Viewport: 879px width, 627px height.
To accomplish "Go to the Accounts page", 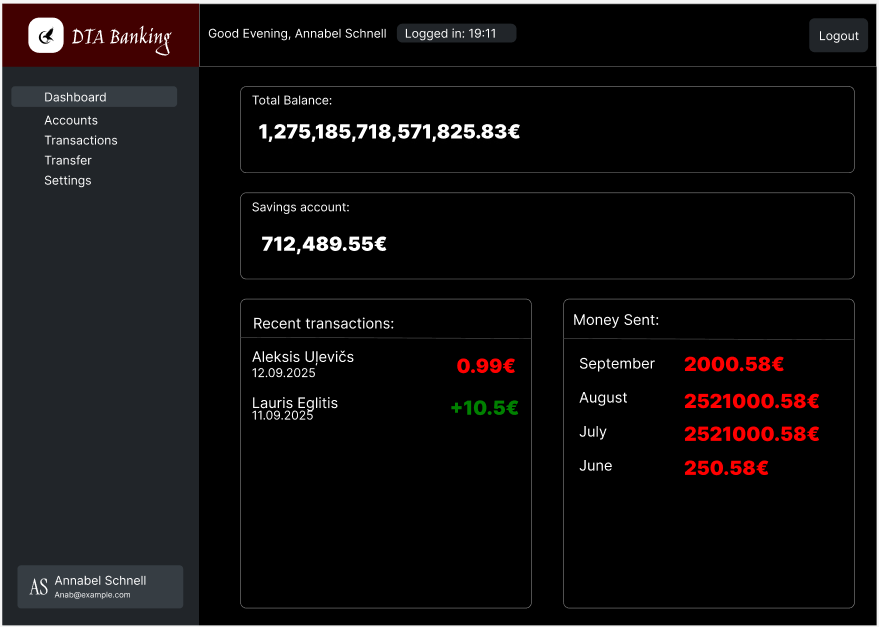I will (71, 120).
